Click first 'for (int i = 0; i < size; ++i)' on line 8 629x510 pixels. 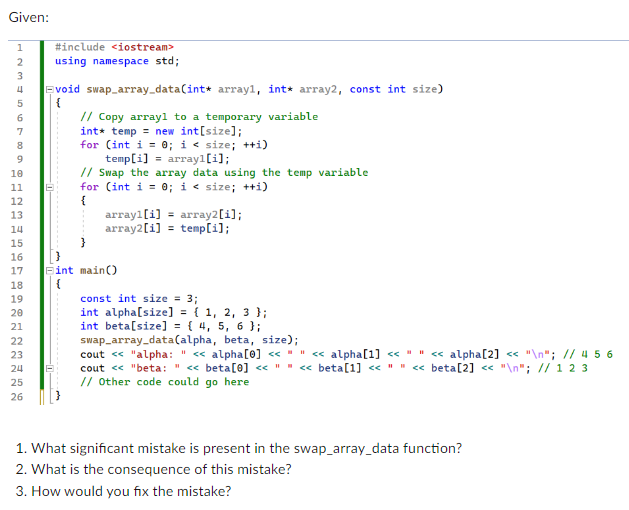(x=174, y=145)
